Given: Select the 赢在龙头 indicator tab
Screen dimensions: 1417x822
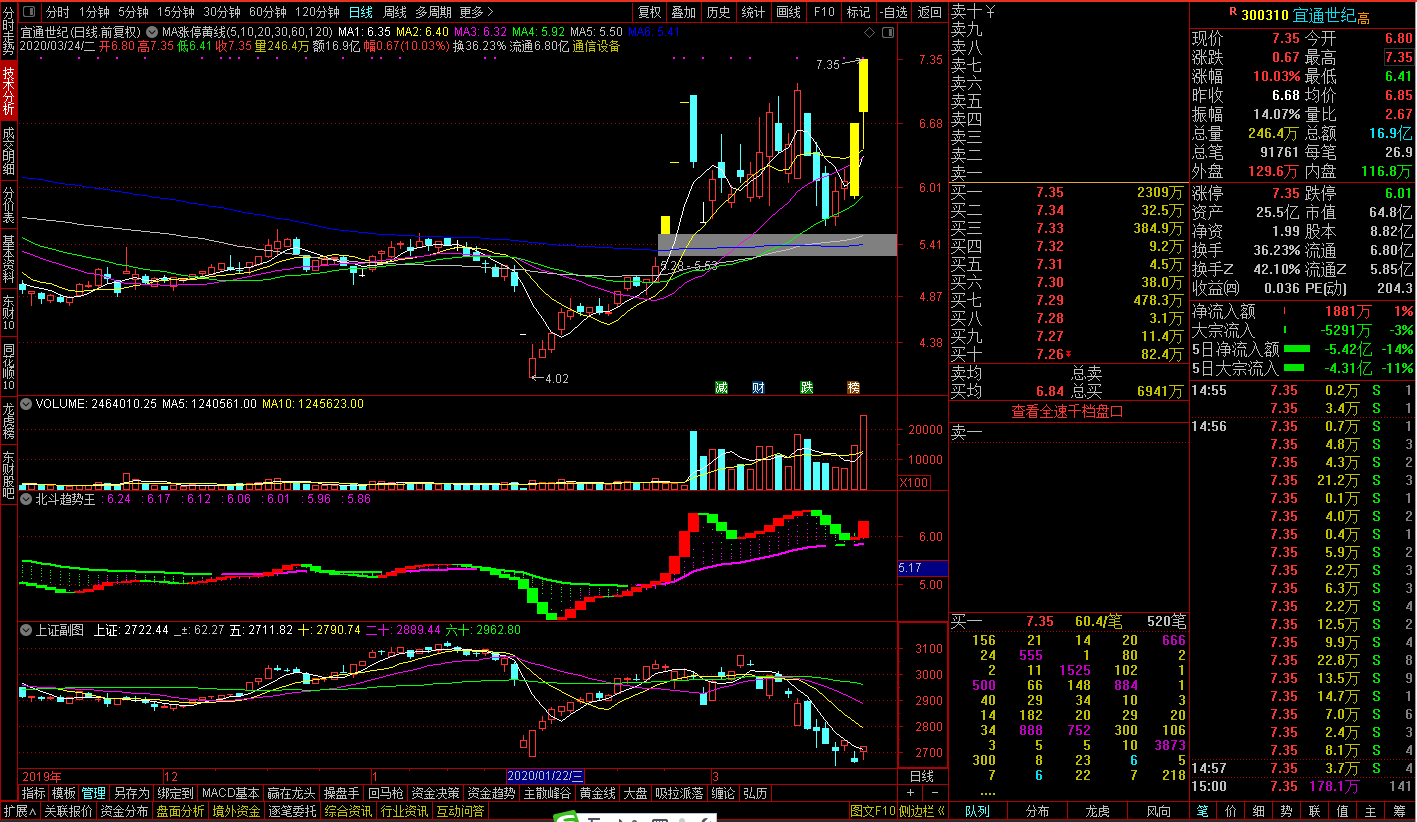Looking at the screenshot, I should tap(291, 793).
